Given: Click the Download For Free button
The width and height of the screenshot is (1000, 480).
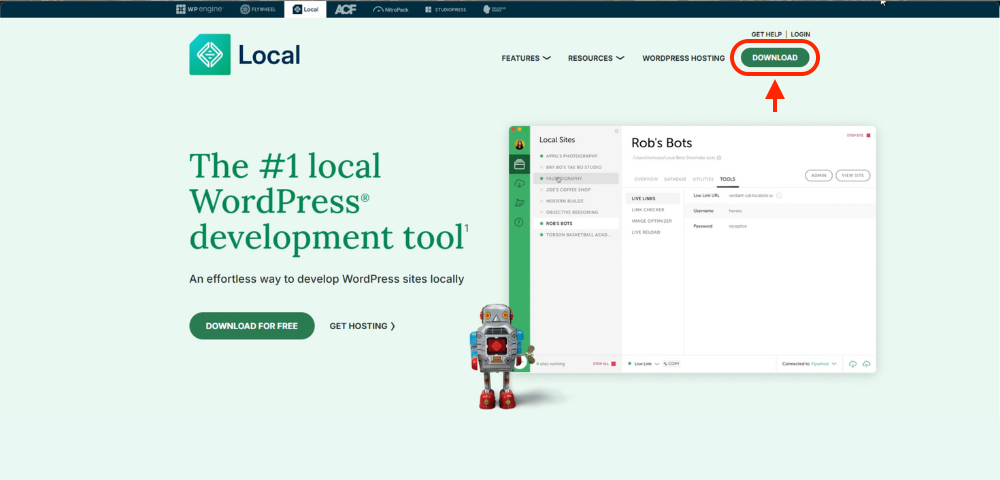Looking at the screenshot, I should [x=252, y=326].
